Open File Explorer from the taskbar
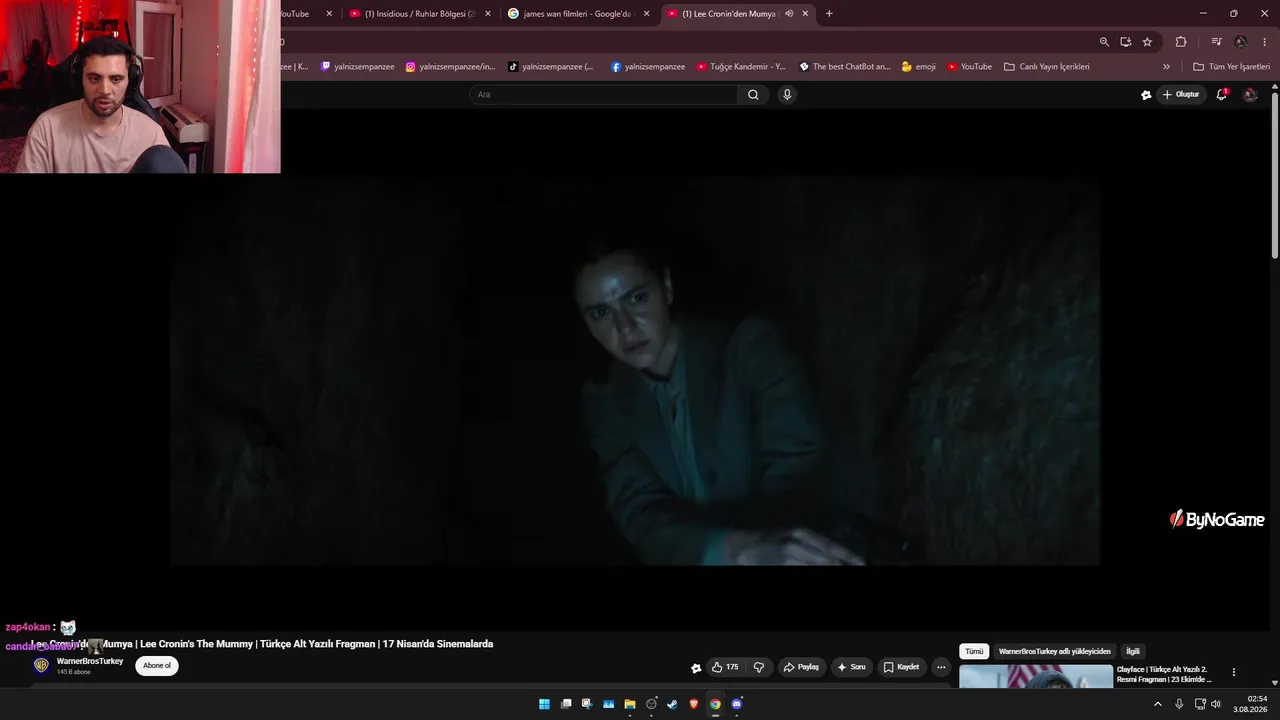Image resolution: width=1280 pixels, height=720 pixels. tap(630, 704)
